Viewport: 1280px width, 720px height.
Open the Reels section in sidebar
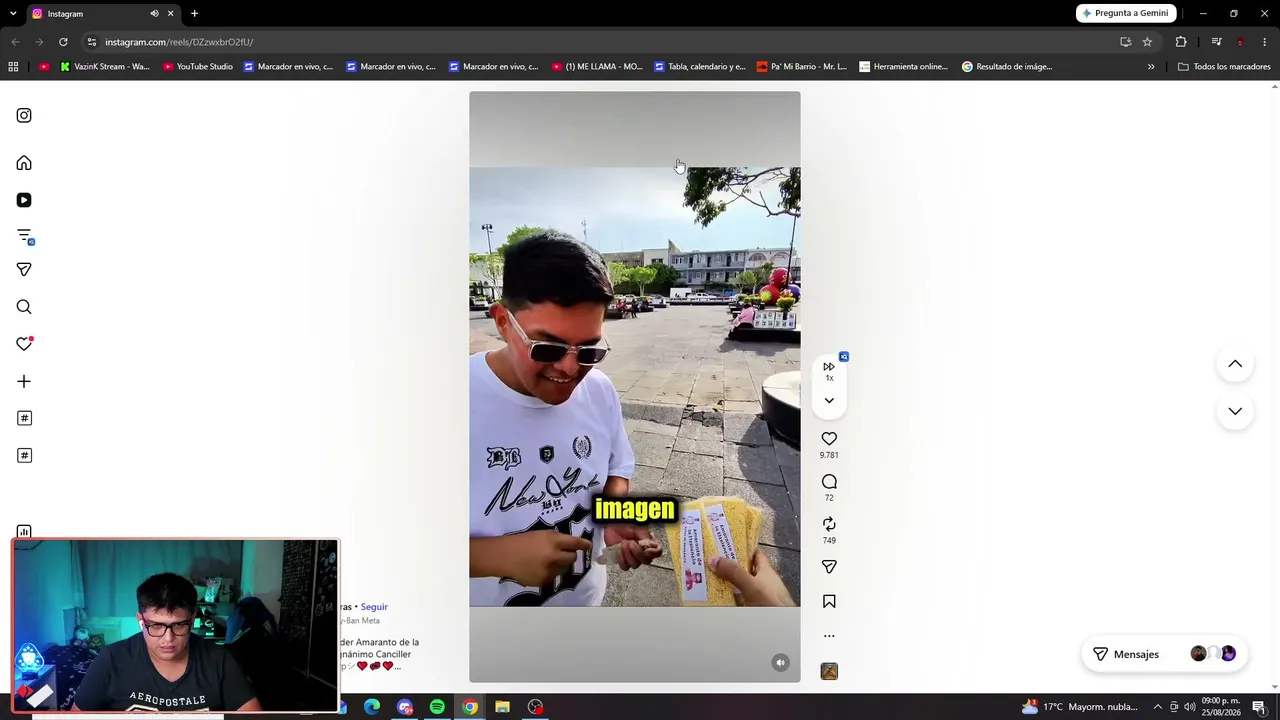click(x=24, y=200)
